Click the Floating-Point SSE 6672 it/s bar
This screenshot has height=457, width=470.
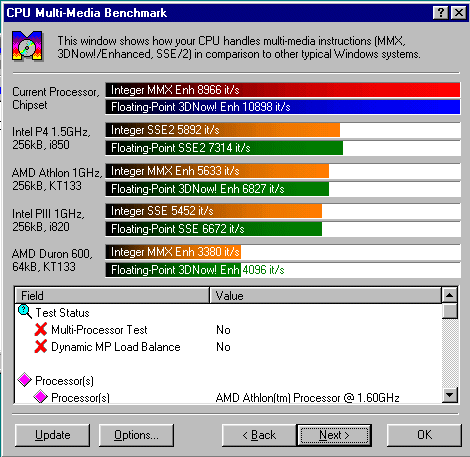[214, 229]
